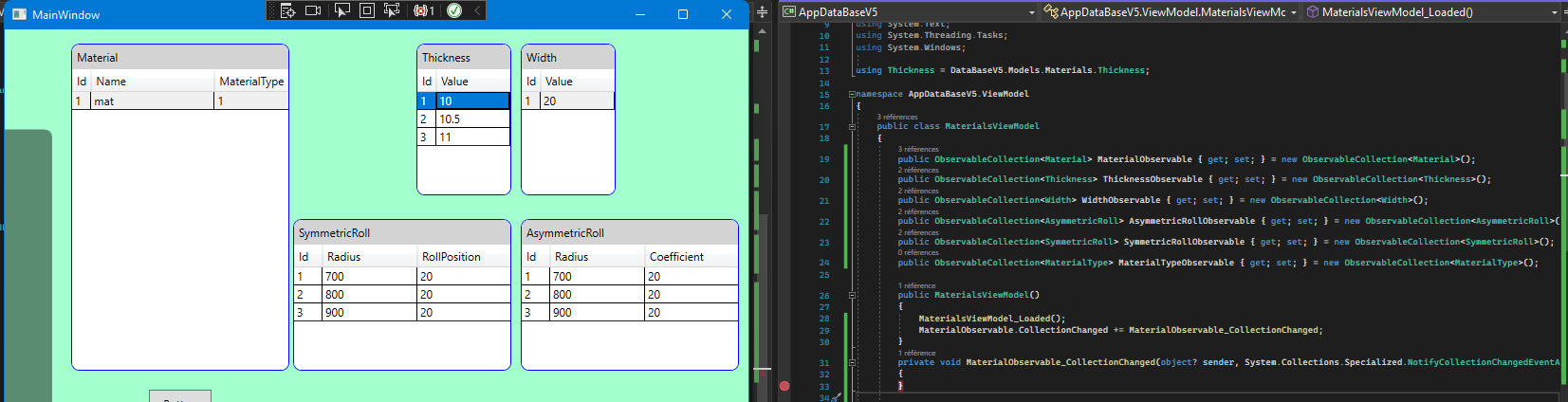The image size is (1568, 402).
Task: Select Width value 20 cell
Action: click(x=578, y=100)
